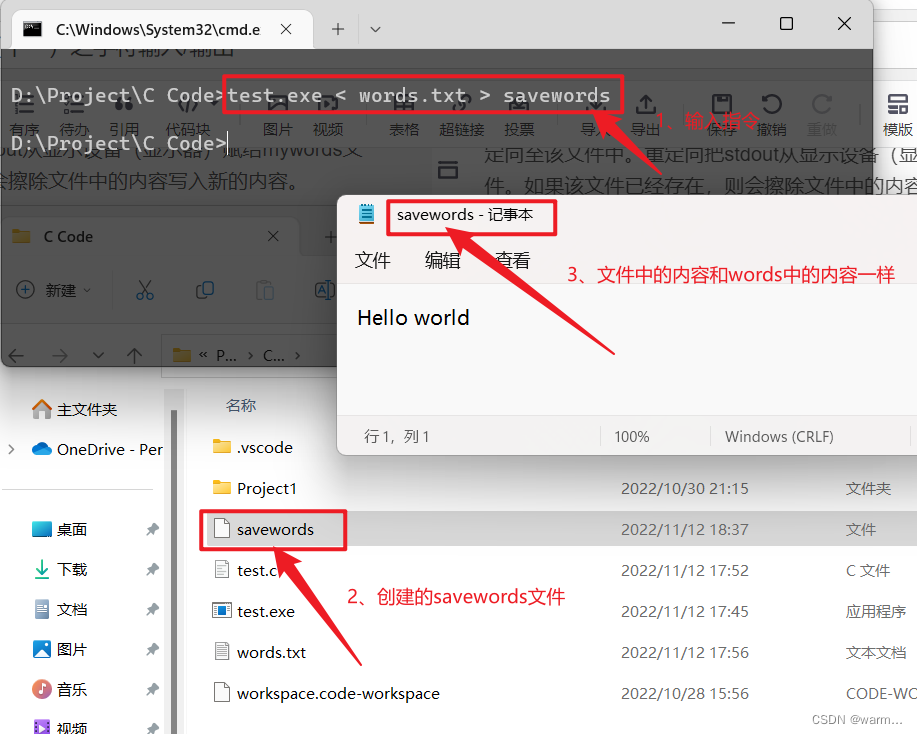Sort files by the 名称 column header

pyautogui.click(x=241, y=405)
